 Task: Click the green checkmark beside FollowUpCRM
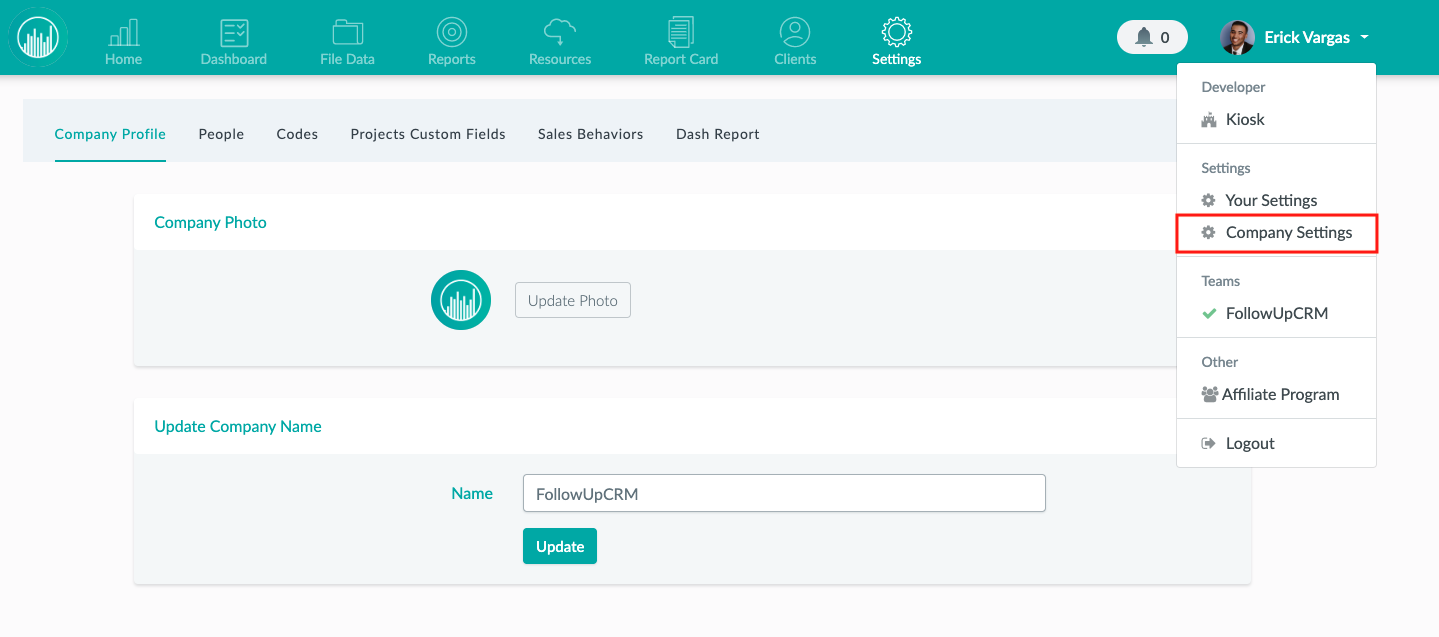pyautogui.click(x=1208, y=313)
